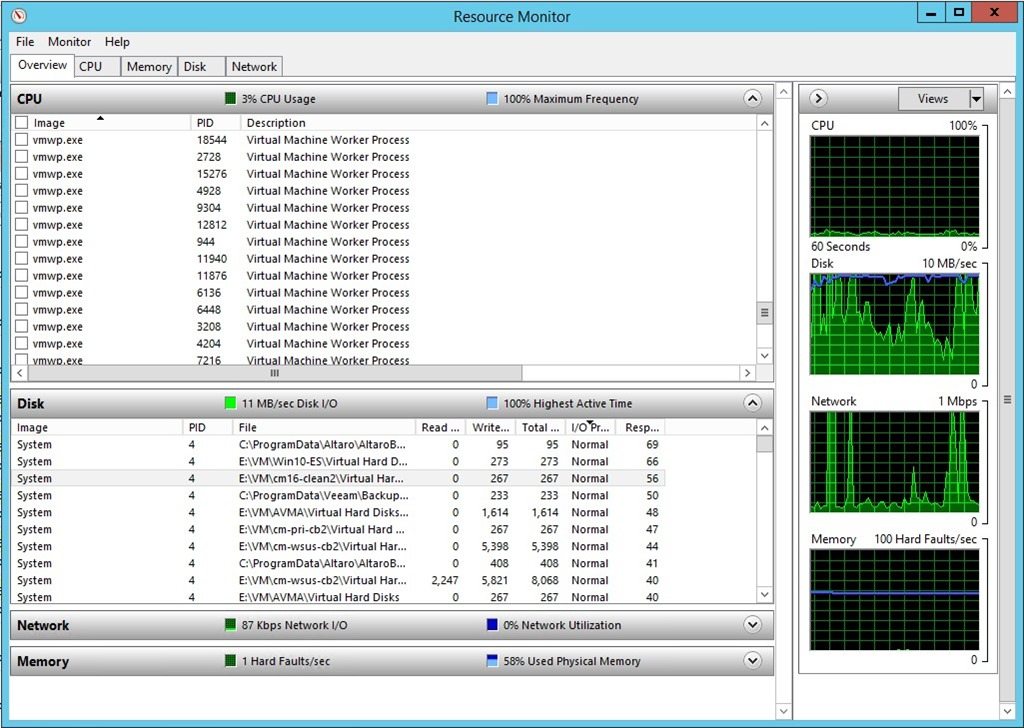Click graph pane scroll down arrow
The width and height of the screenshot is (1024, 728).
[x=1007, y=710]
